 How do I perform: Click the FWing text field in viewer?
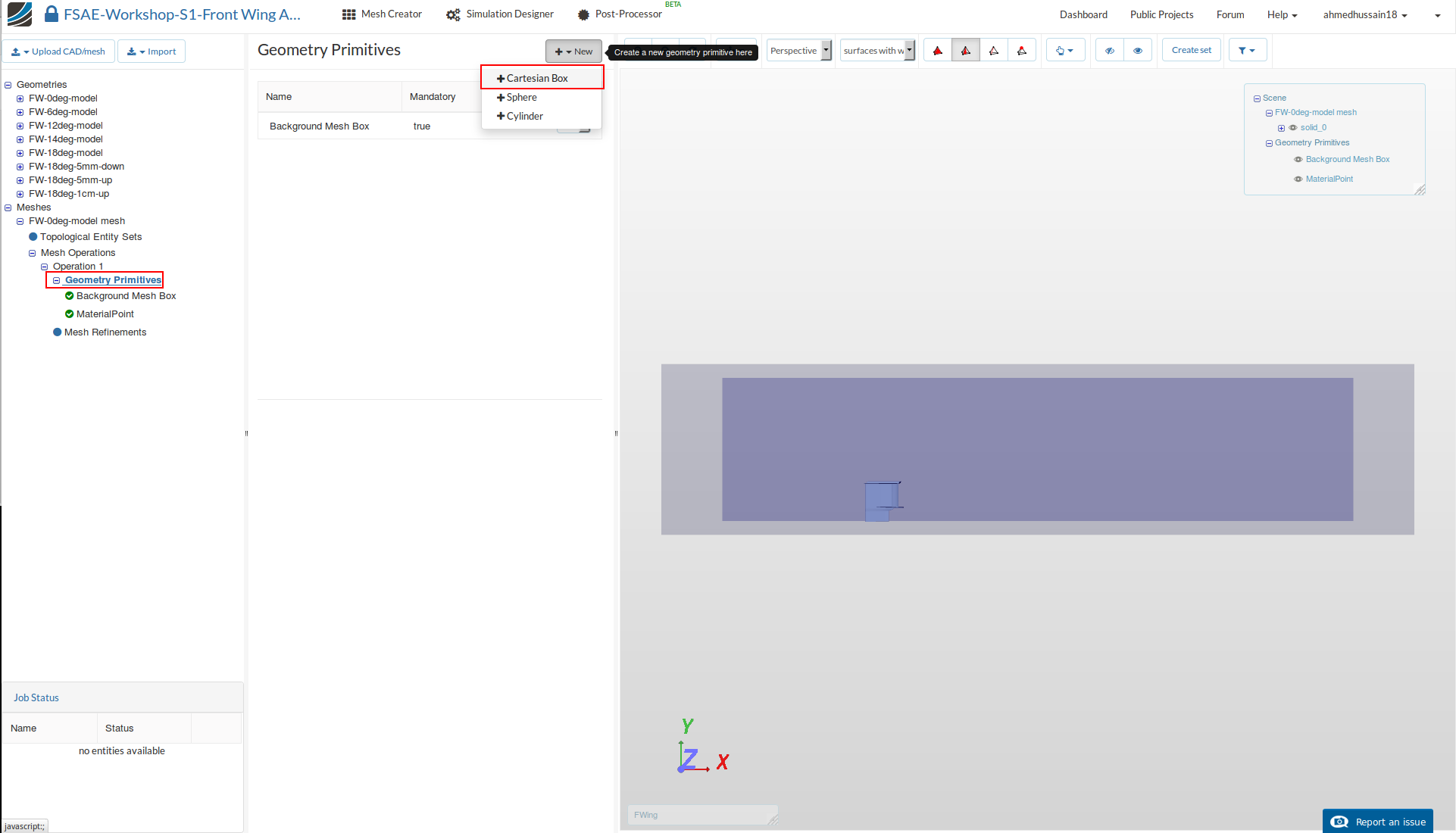[700, 815]
